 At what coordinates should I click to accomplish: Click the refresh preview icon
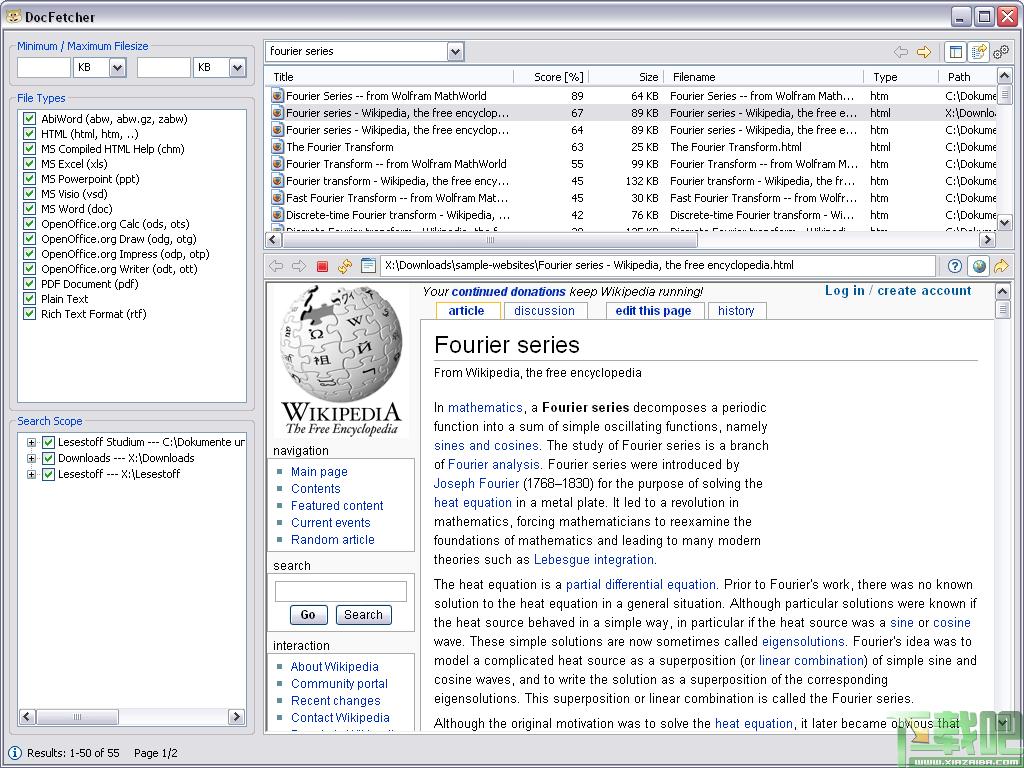coord(345,266)
